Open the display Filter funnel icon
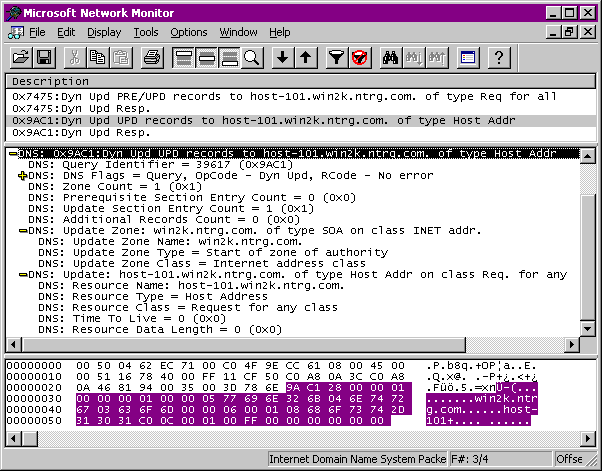 (x=337, y=57)
